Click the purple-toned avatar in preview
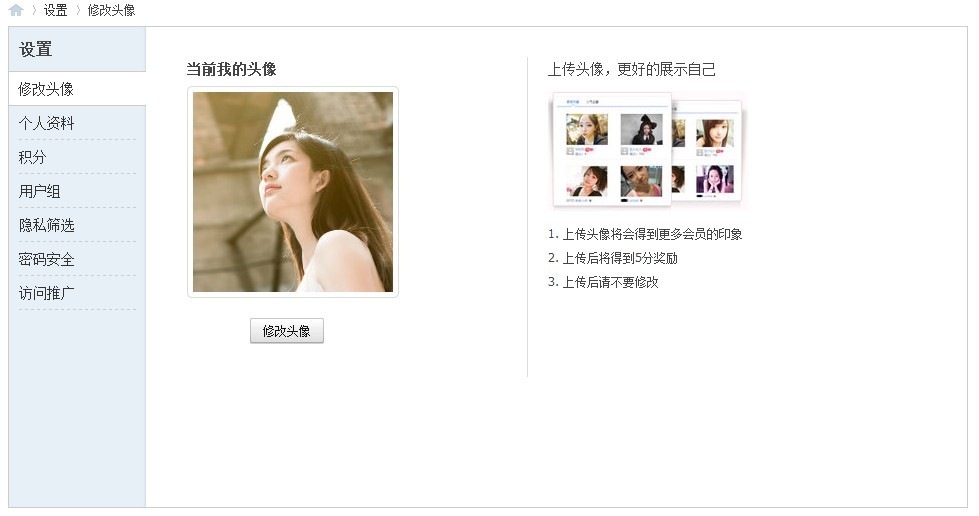 [x=715, y=179]
